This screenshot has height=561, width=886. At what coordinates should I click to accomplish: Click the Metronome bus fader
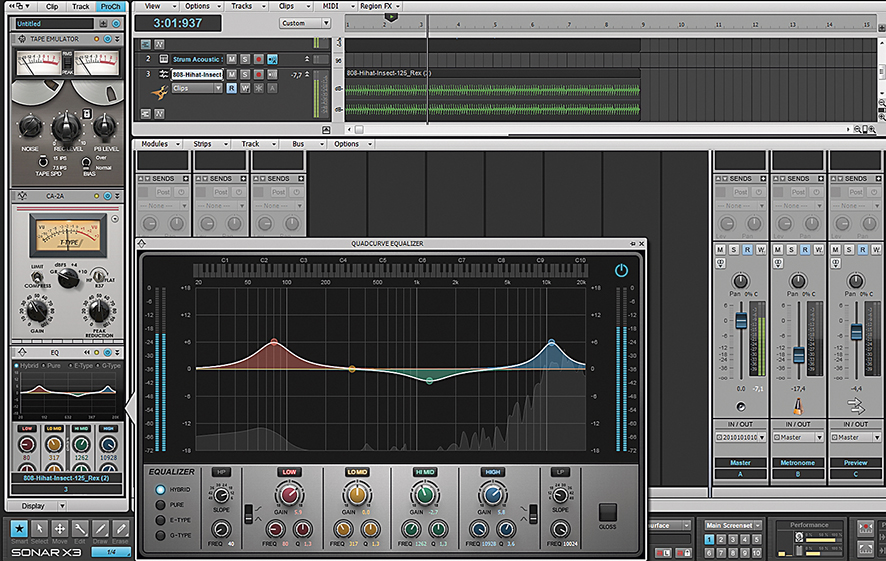798,355
